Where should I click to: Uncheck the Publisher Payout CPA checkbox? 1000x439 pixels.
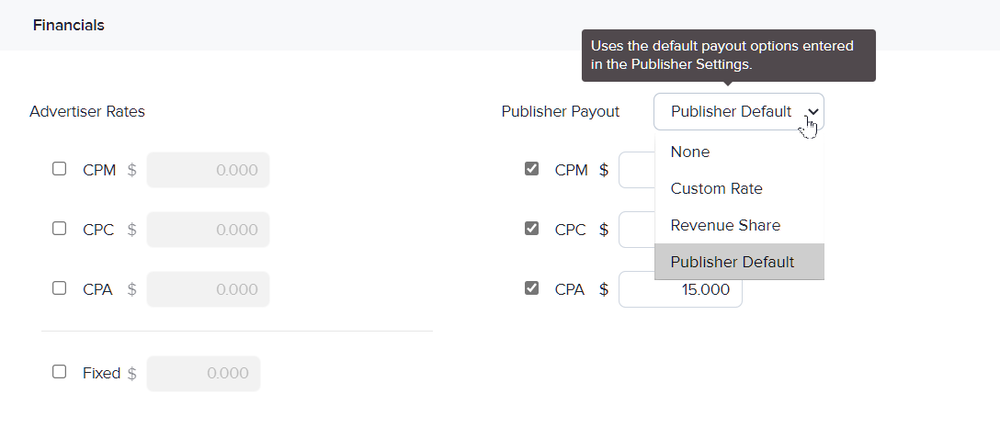click(531, 288)
